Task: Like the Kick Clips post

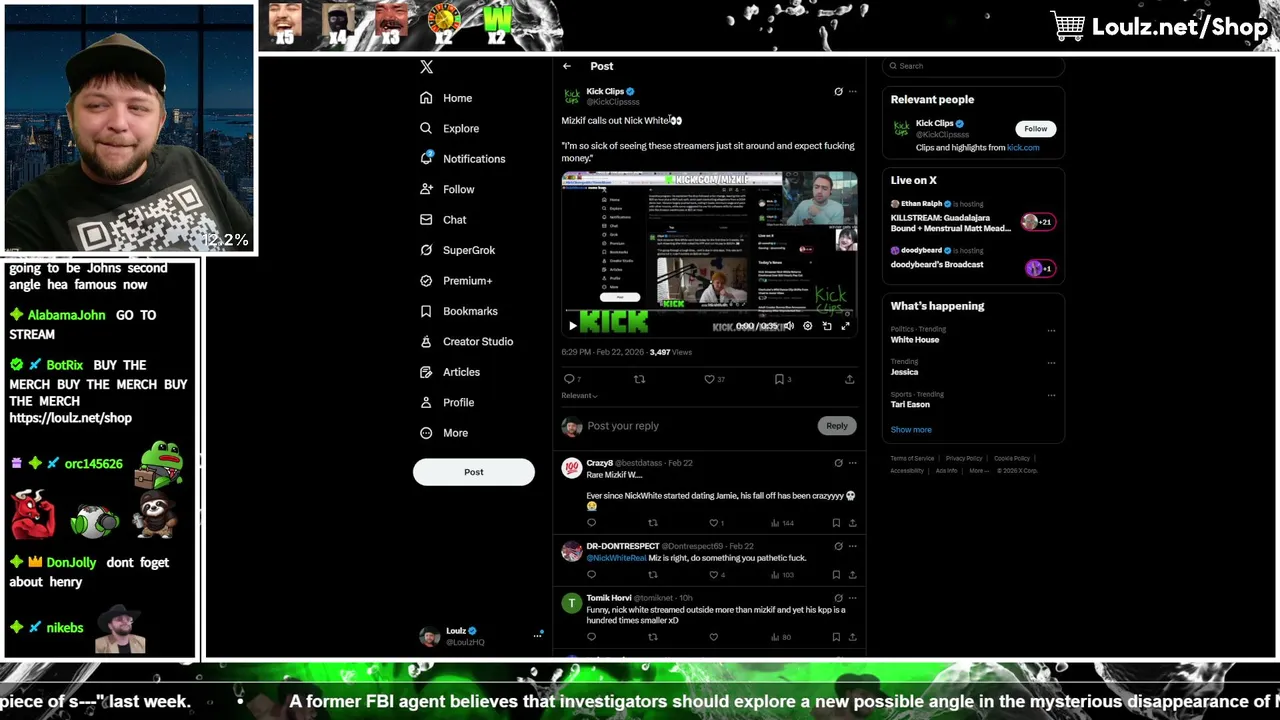Action: click(709, 379)
